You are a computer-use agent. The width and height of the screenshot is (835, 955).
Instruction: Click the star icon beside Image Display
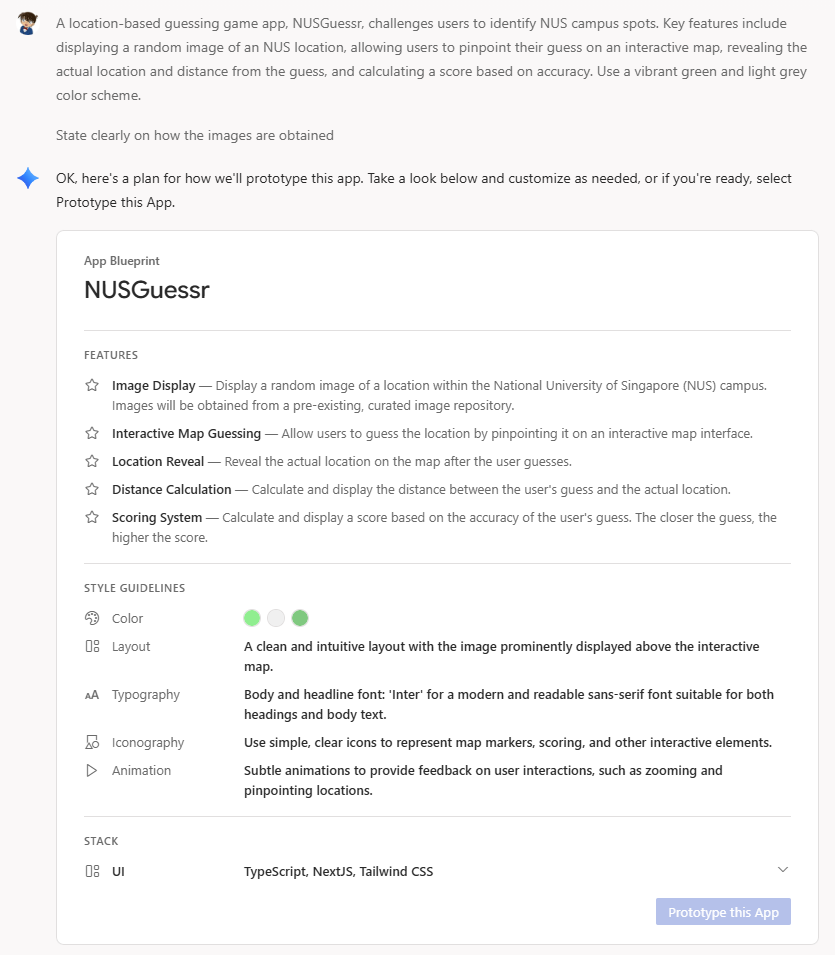pyautogui.click(x=92, y=385)
